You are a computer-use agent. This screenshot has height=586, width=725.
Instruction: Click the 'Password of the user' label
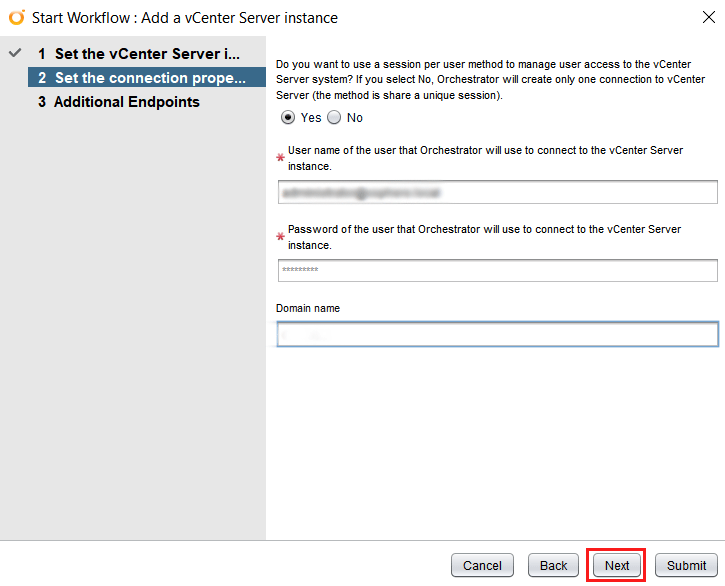tap(485, 237)
